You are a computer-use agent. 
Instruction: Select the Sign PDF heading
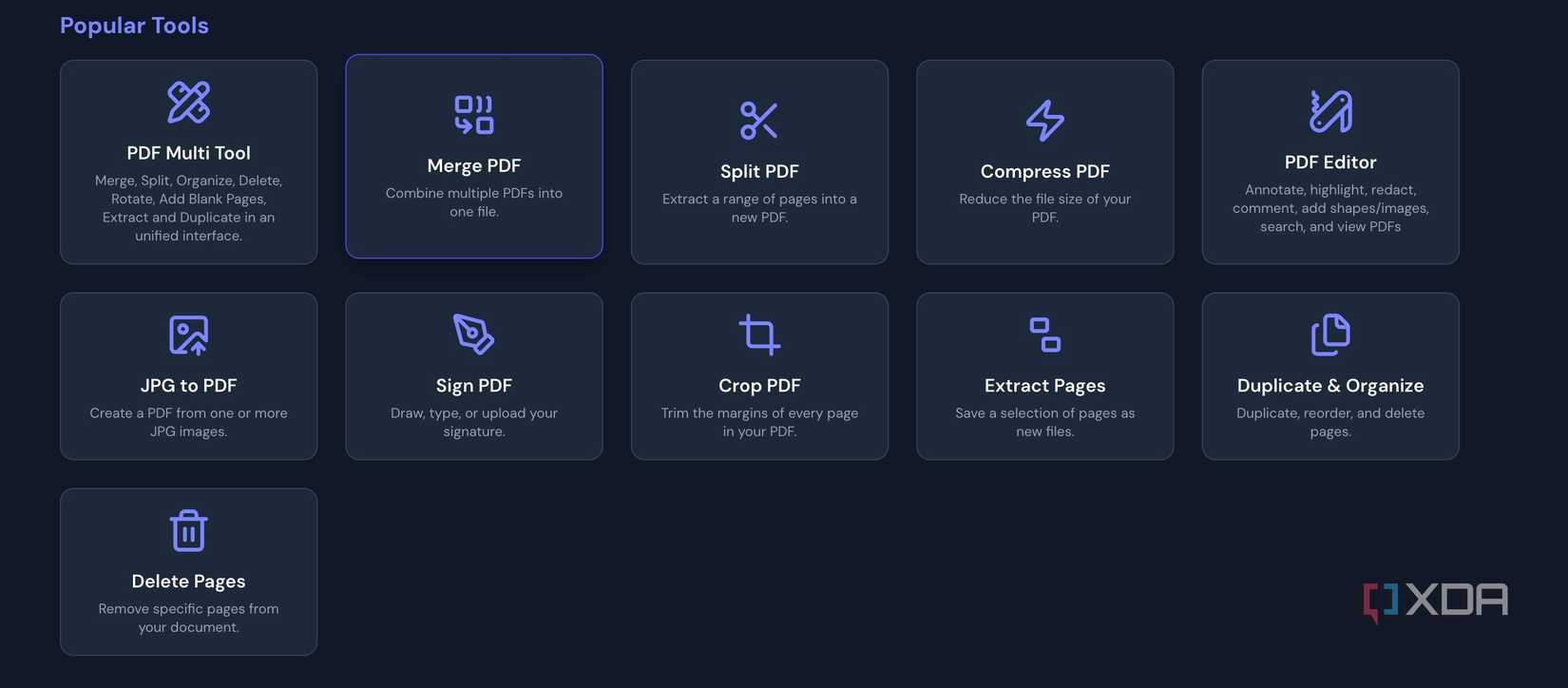pos(473,386)
